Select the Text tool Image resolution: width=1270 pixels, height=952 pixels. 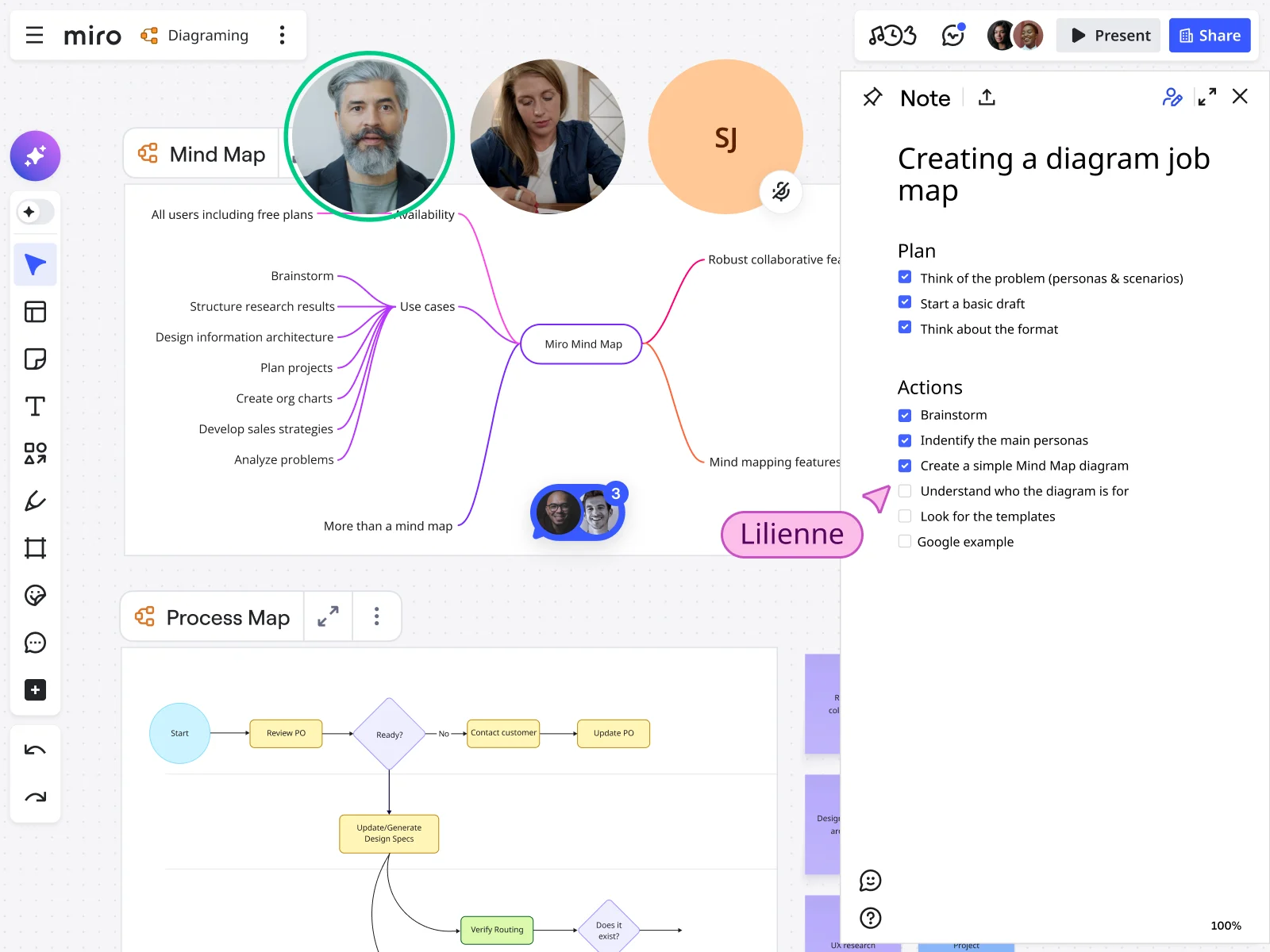click(x=35, y=406)
